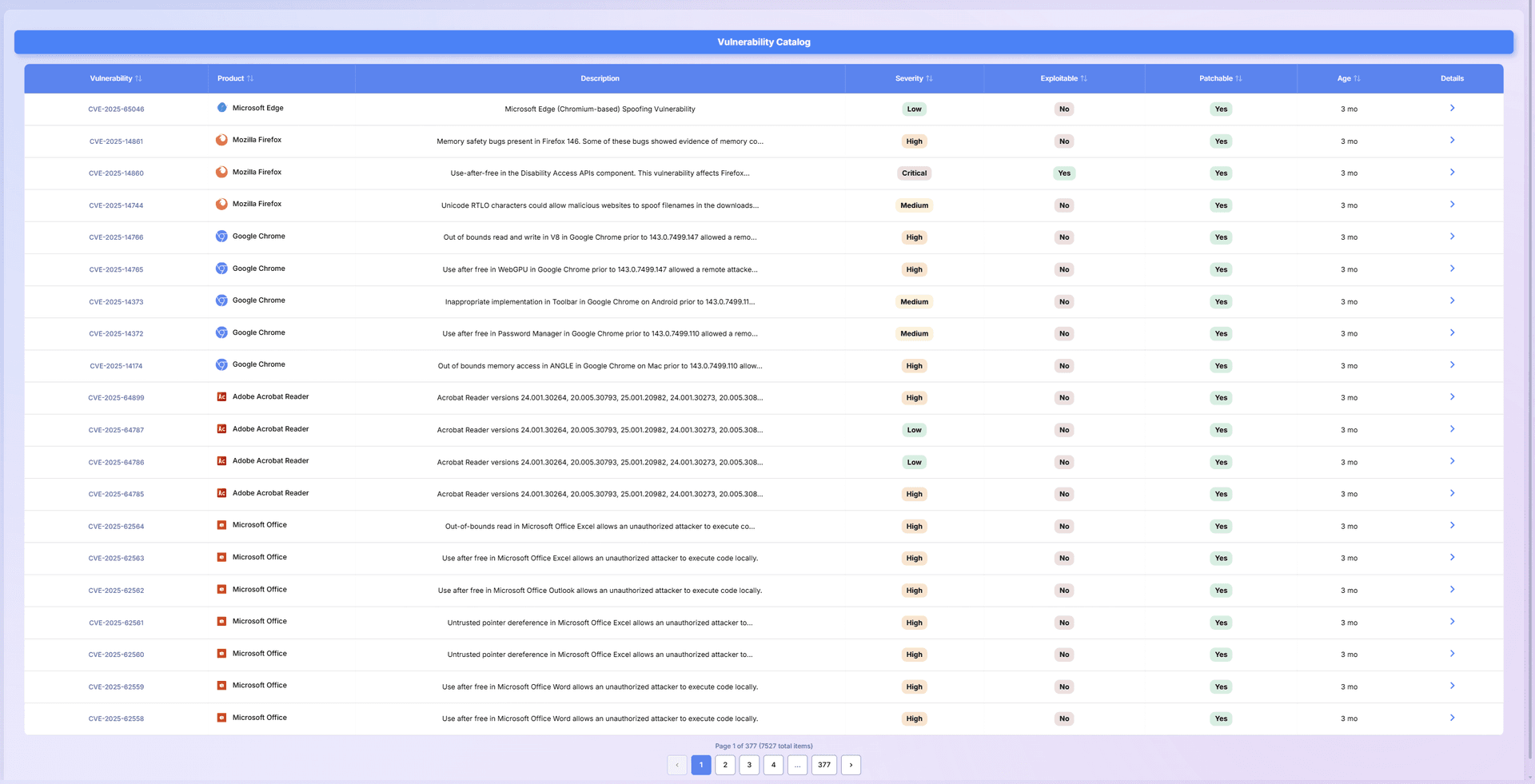Click the description of CVE-2025-14765

tap(600, 269)
